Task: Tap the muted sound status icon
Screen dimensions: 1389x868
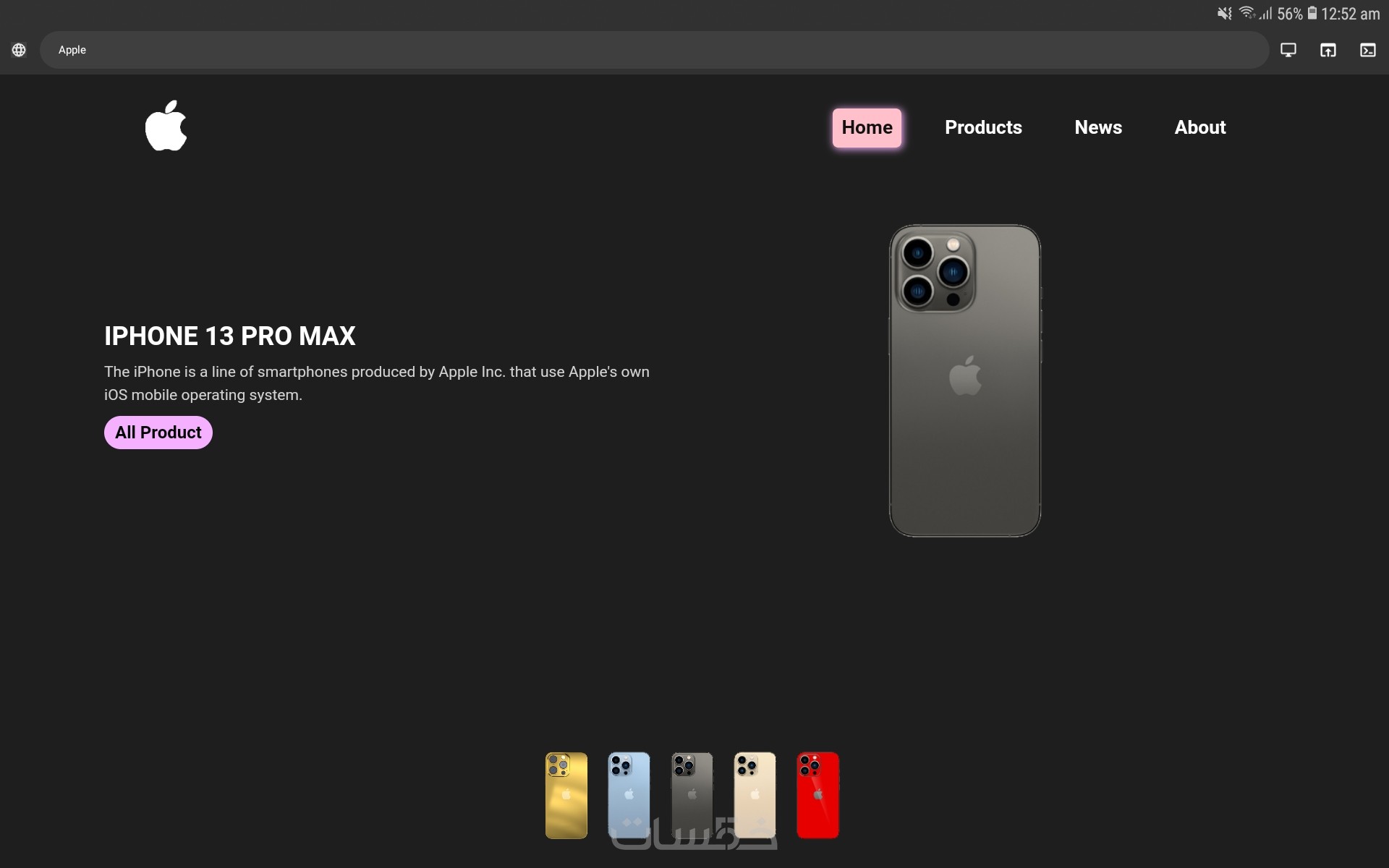Action: click(x=1224, y=13)
